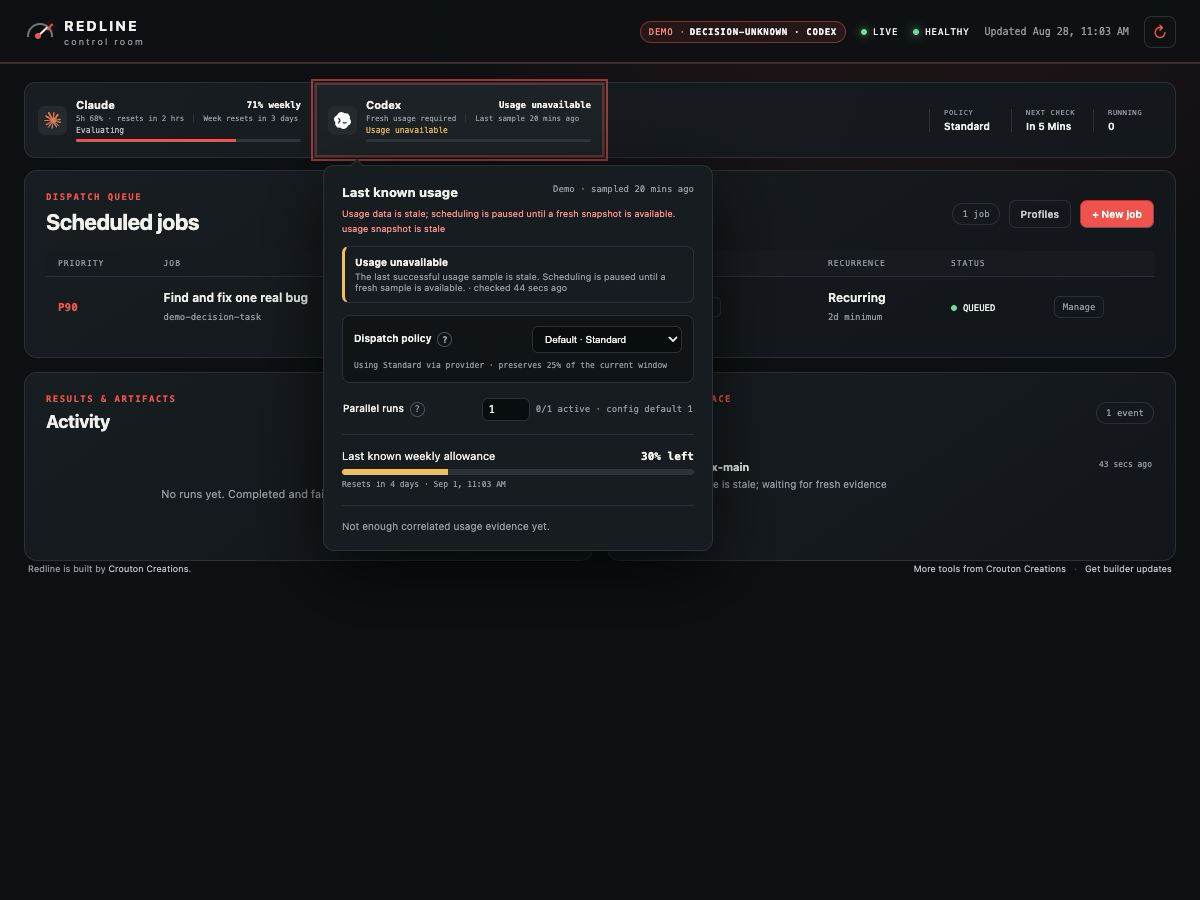Select the Codex usage card
The width and height of the screenshot is (1200, 900).
tap(459, 120)
